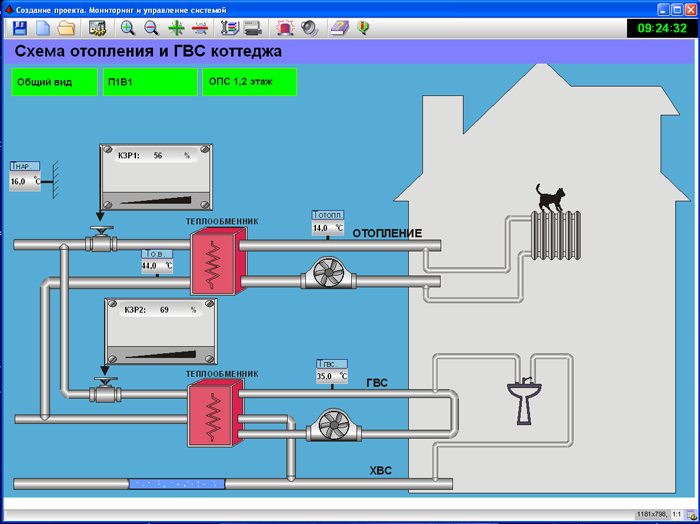The image size is (700, 524).
Task: Click the zoom out magnifier
Action: pos(151,28)
